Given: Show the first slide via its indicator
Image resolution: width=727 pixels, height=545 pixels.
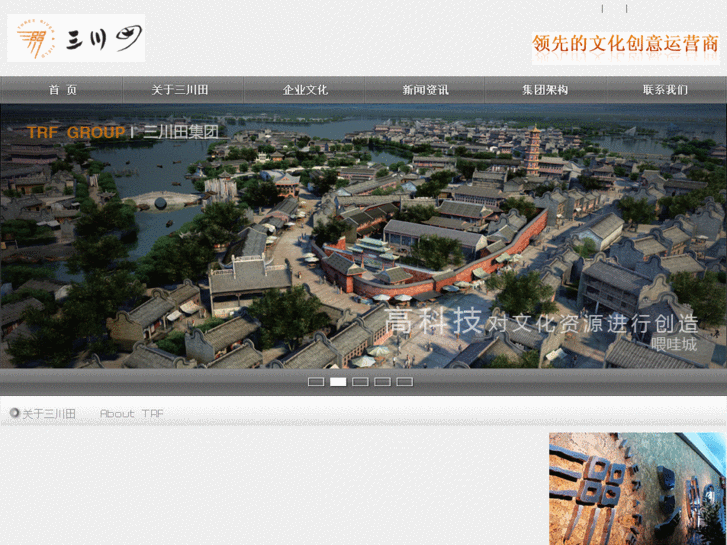Looking at the screenshot, I should [x=316, y=382].
